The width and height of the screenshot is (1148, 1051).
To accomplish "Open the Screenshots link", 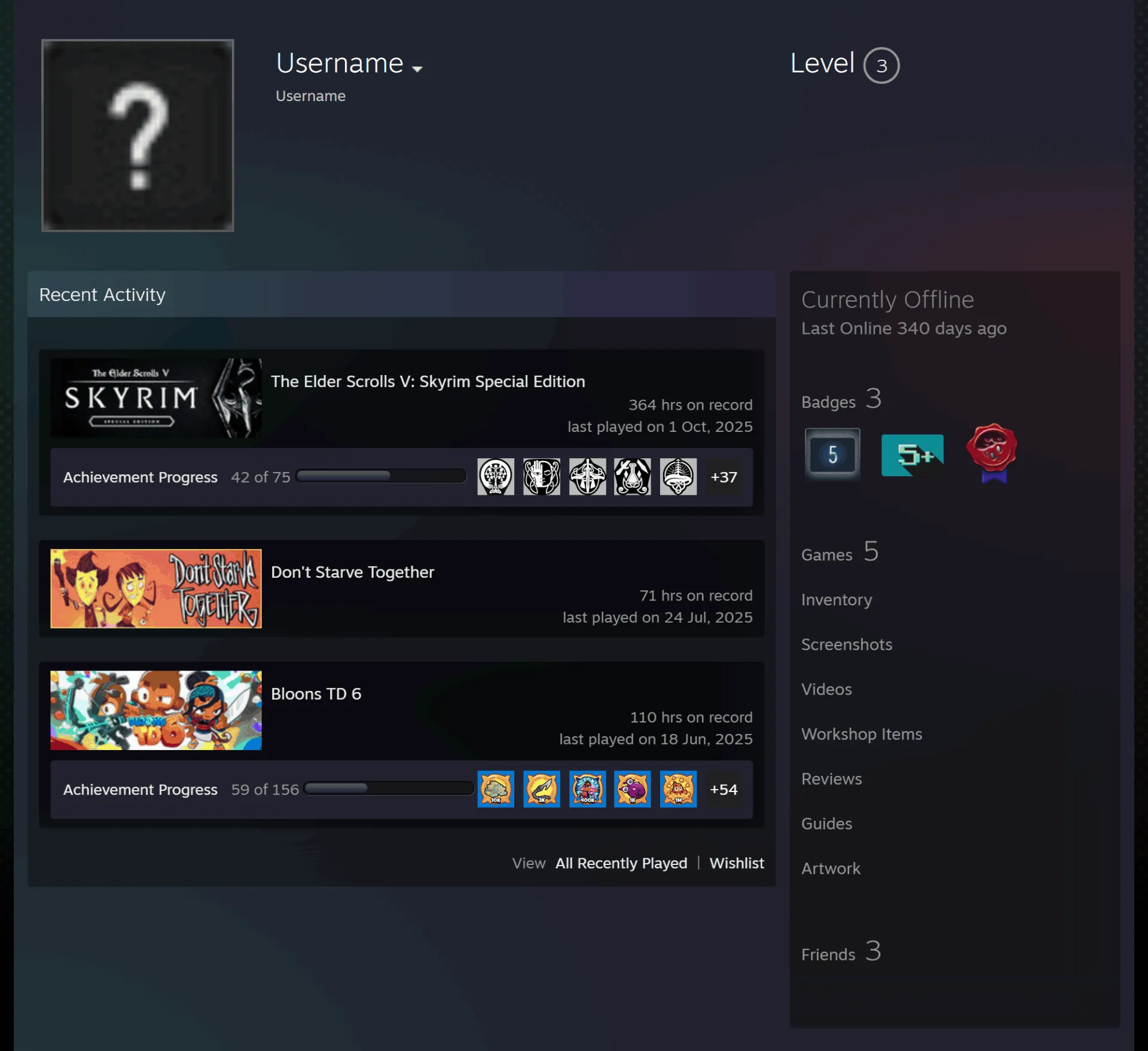I will pos(847,644).
